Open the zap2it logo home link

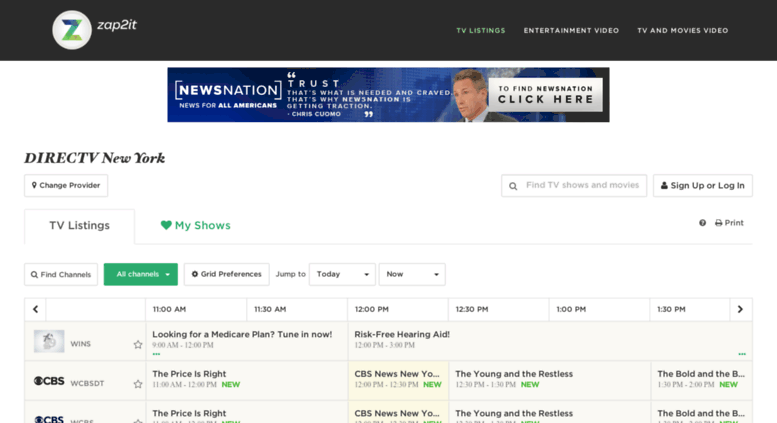pyautogui.click(x=94, y=30)
